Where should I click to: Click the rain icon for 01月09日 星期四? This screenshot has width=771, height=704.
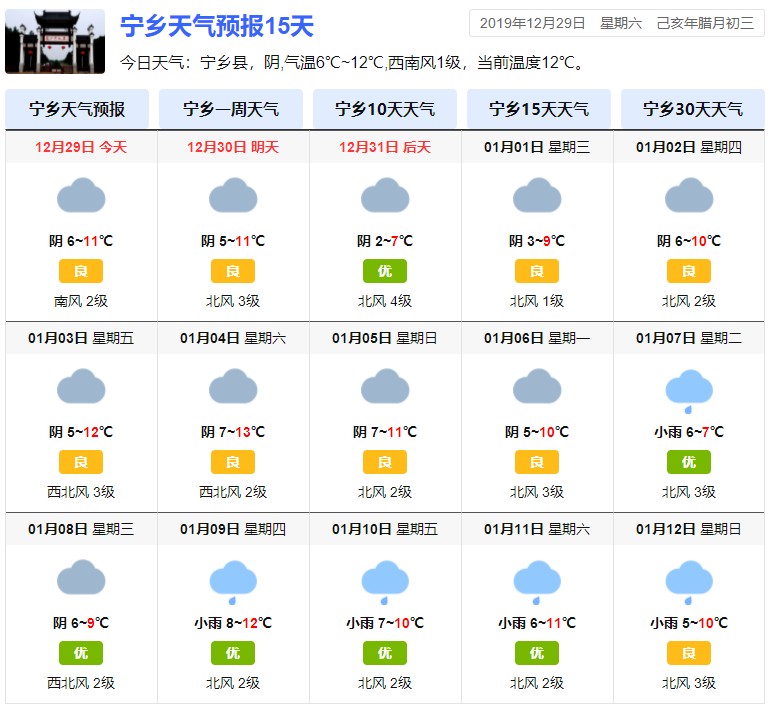point(233,582)
